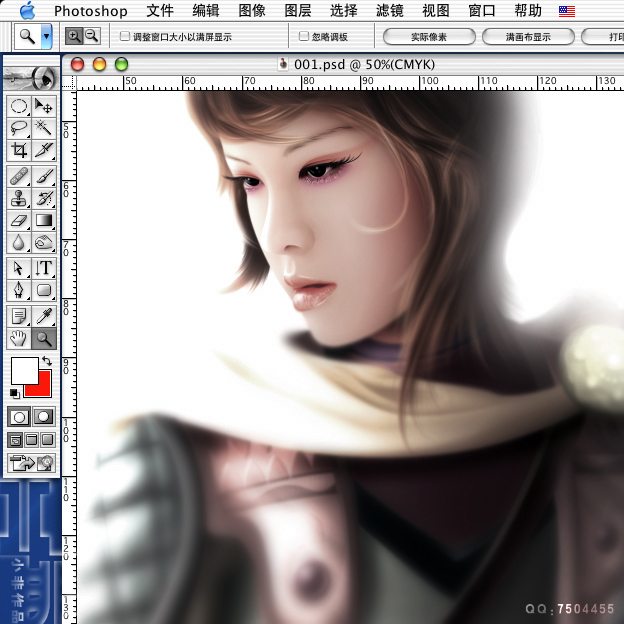Enable 调整窗口大小以满屏显示 checkbox

tap(125, 36)
